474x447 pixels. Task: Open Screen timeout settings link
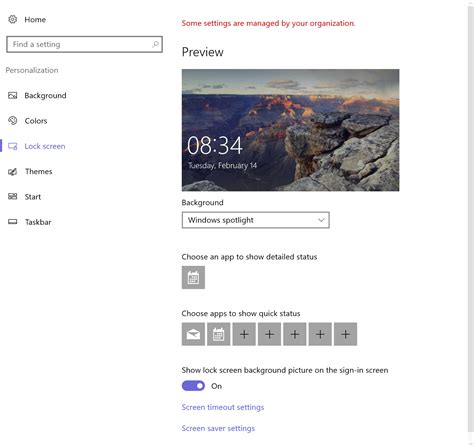(x=223, y=407)
